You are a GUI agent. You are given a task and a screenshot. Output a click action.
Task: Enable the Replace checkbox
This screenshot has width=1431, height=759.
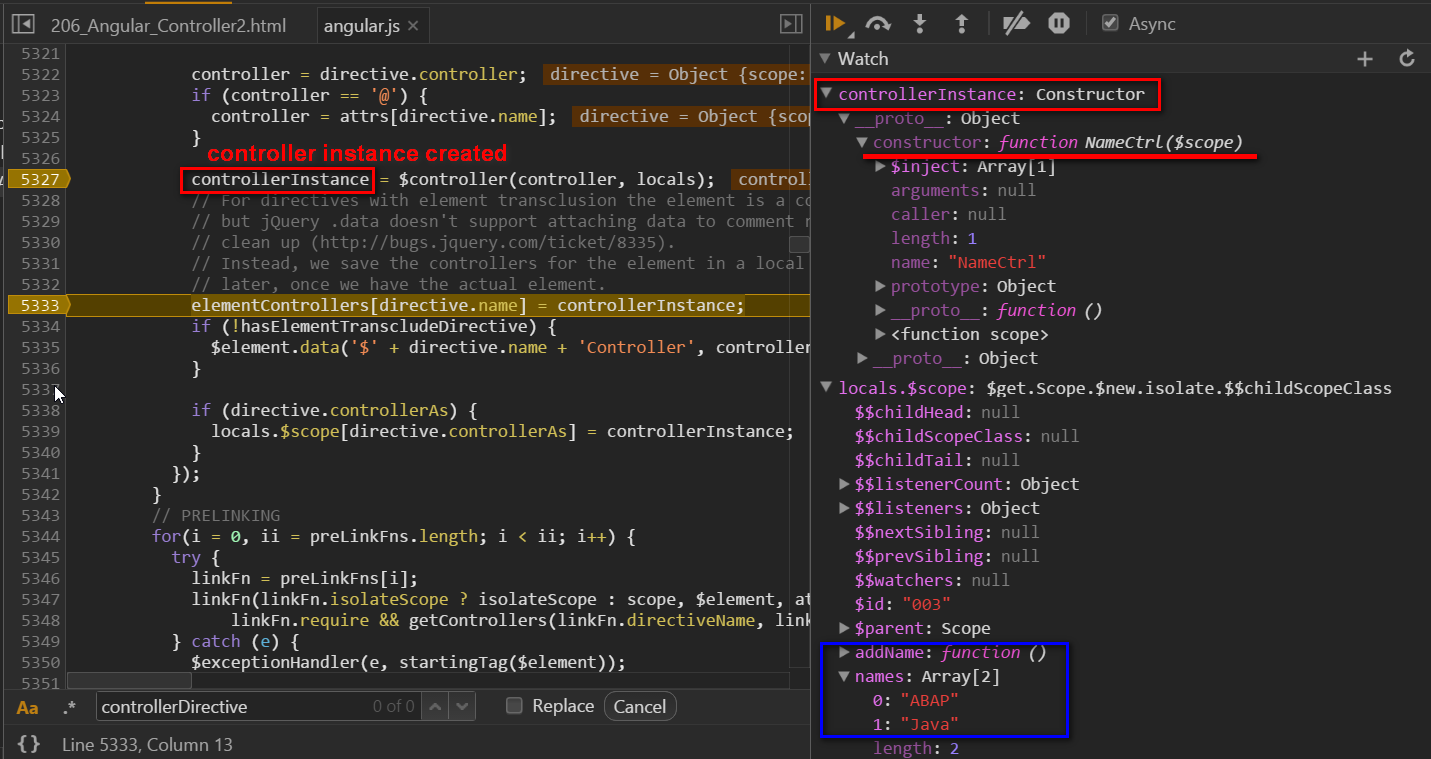[x=514, y=706]
